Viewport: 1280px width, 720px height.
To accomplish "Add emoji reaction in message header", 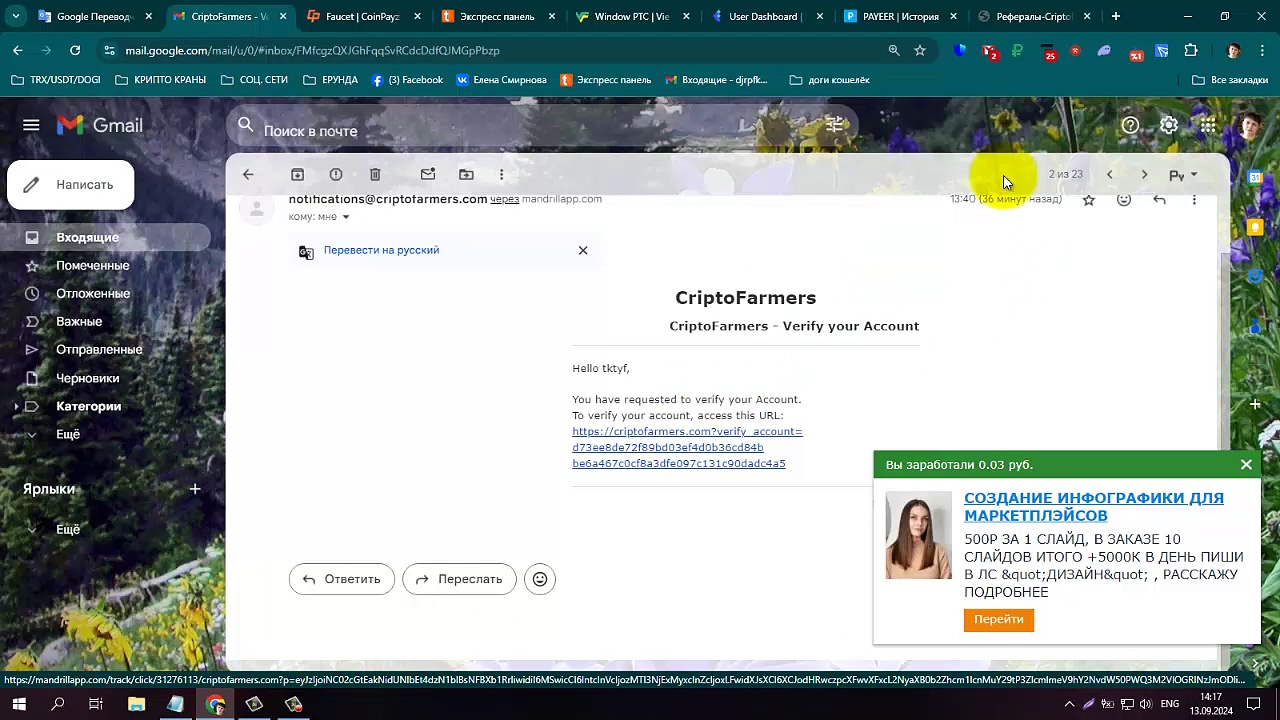I will pos(1124,200).
